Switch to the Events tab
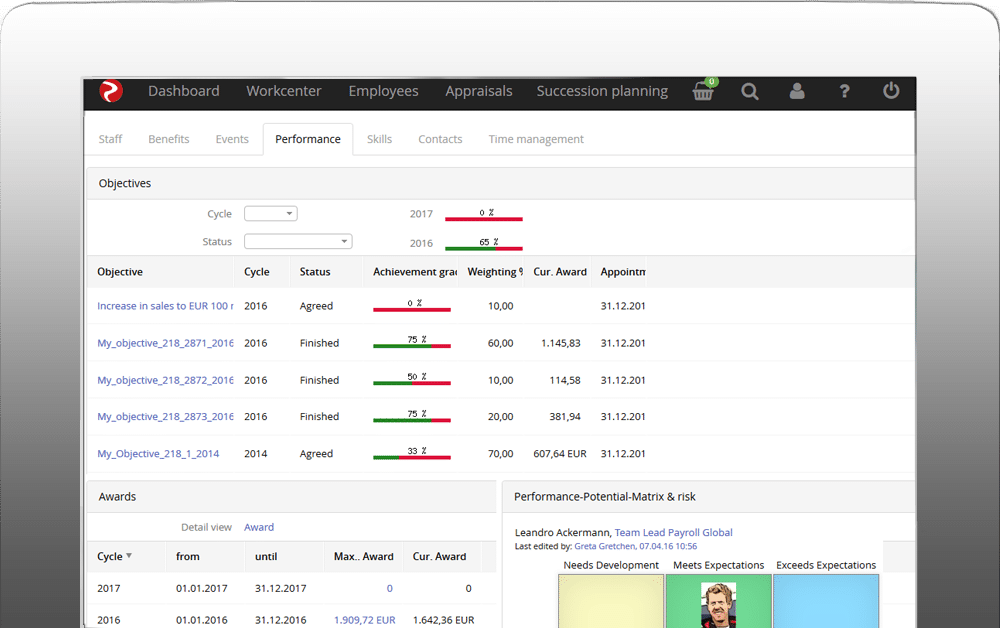1000x628 pixels. [232, 139]
